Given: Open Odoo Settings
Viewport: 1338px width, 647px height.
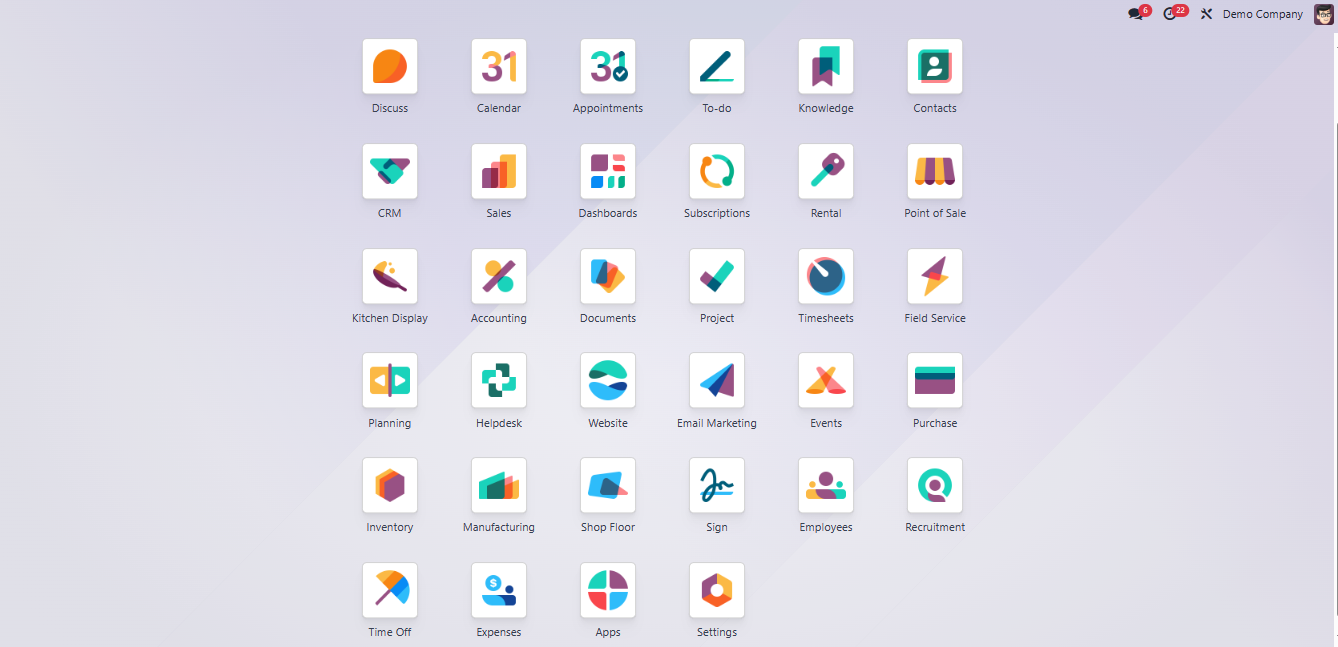Looking at the screenshot, I should (x=716, y=590).
